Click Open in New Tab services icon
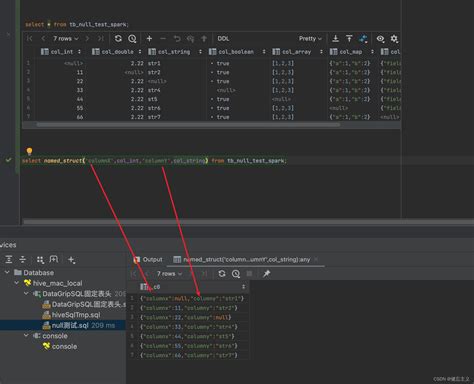Screen dimensions: 474x384 [54, 259]
